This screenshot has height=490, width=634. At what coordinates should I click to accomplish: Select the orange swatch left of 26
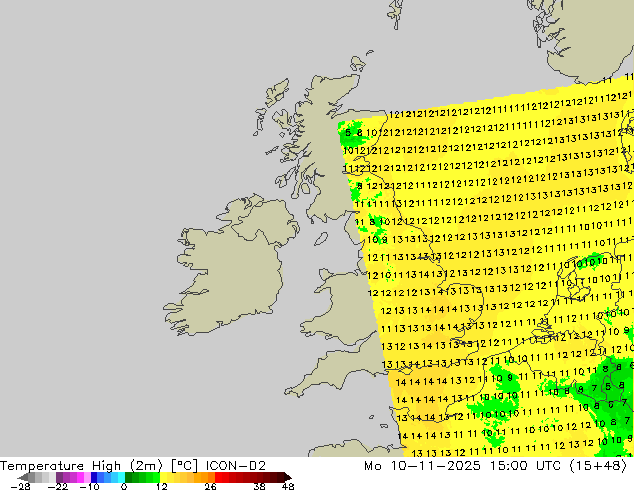(211, 477)
